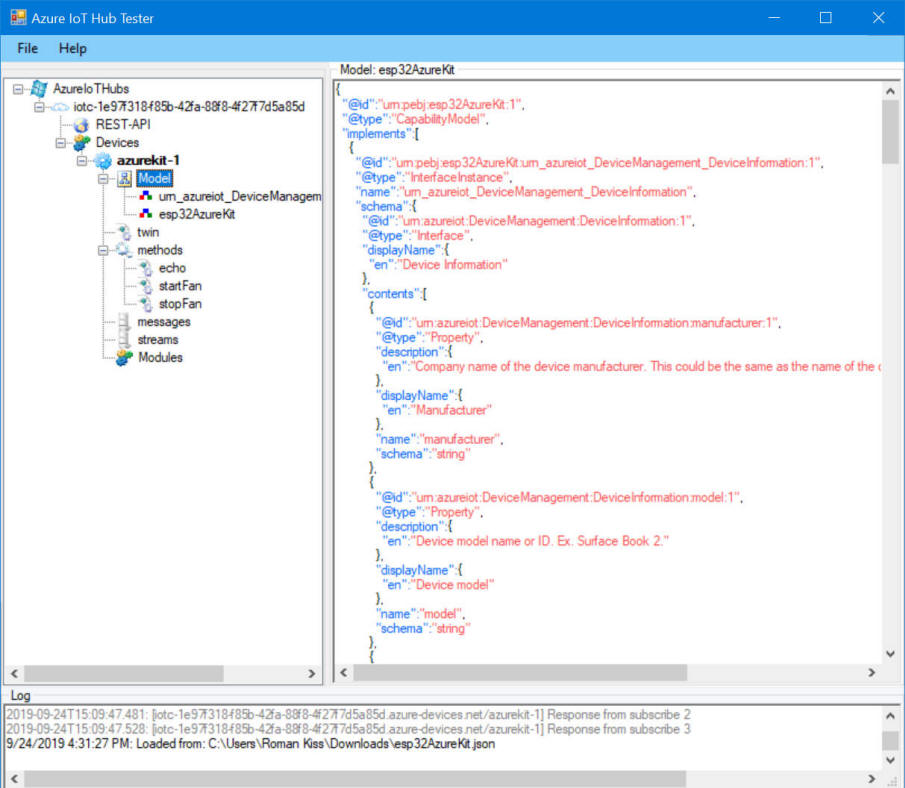Click the "en":"Manufacturer" line
This screenshot has height=788, width=905.
tap(436, 410)
